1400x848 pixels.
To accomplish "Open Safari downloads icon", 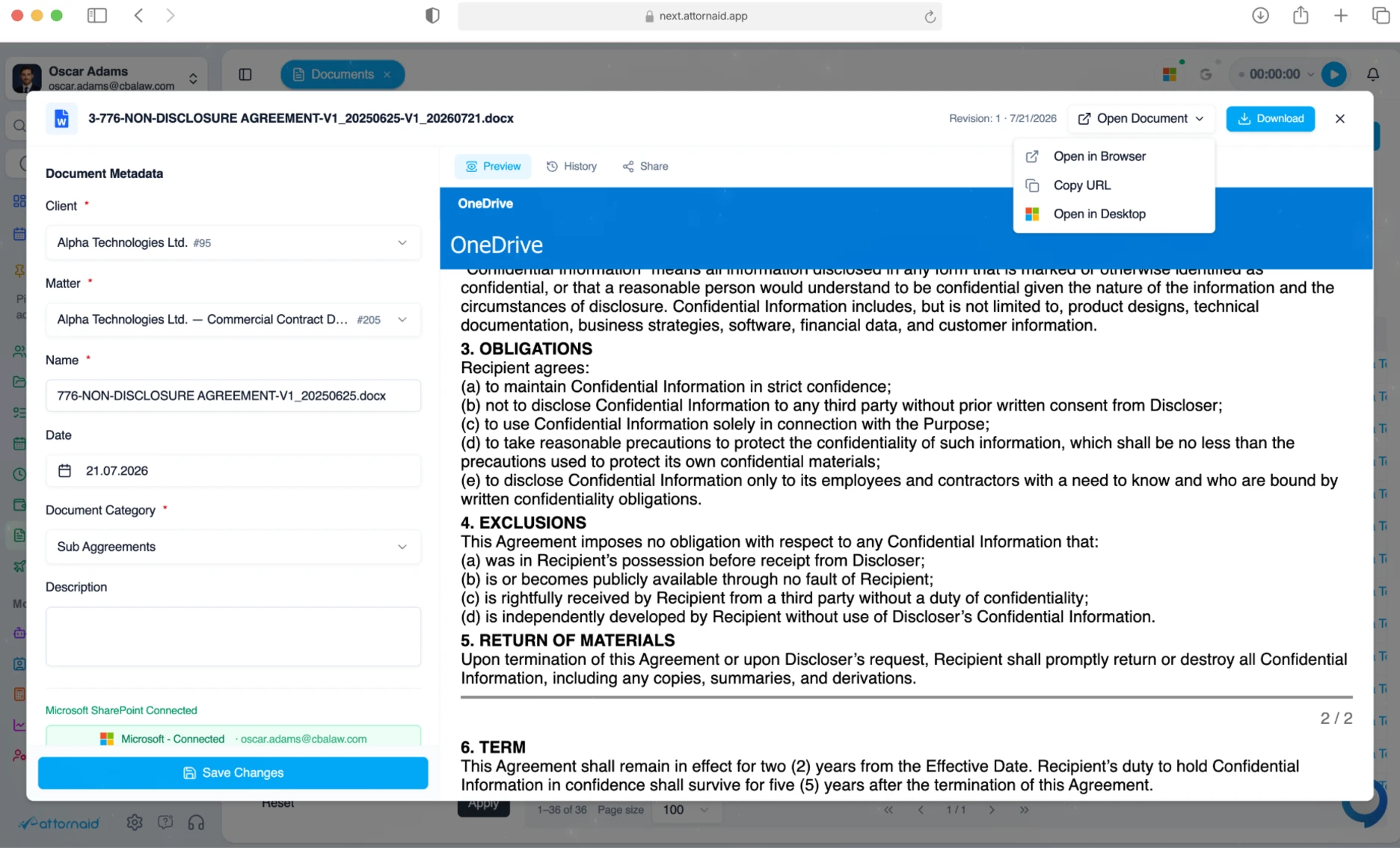I will pyautogui.click(x=1260, y=16).
